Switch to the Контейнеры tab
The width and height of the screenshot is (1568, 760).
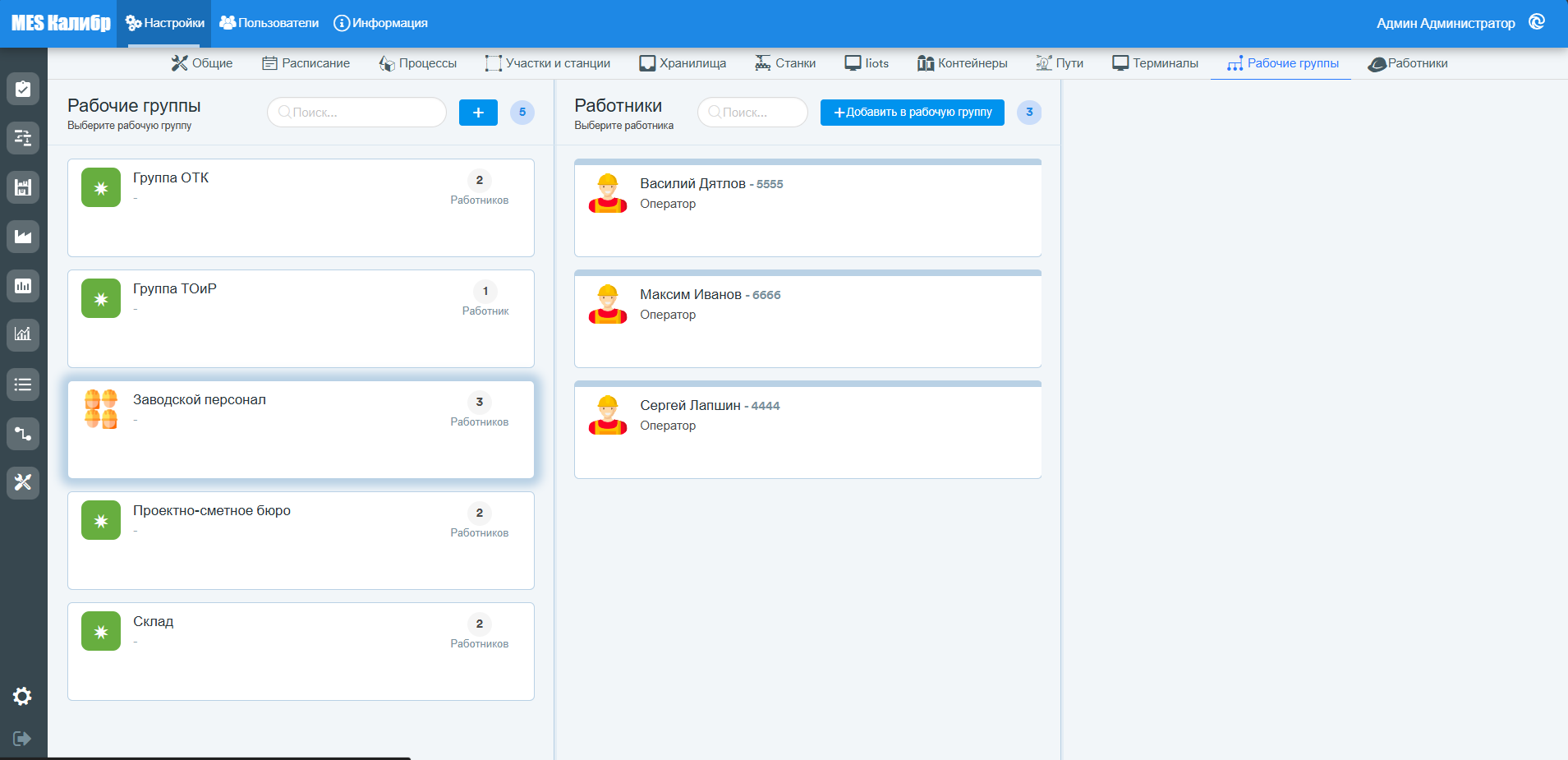point(962,63)
